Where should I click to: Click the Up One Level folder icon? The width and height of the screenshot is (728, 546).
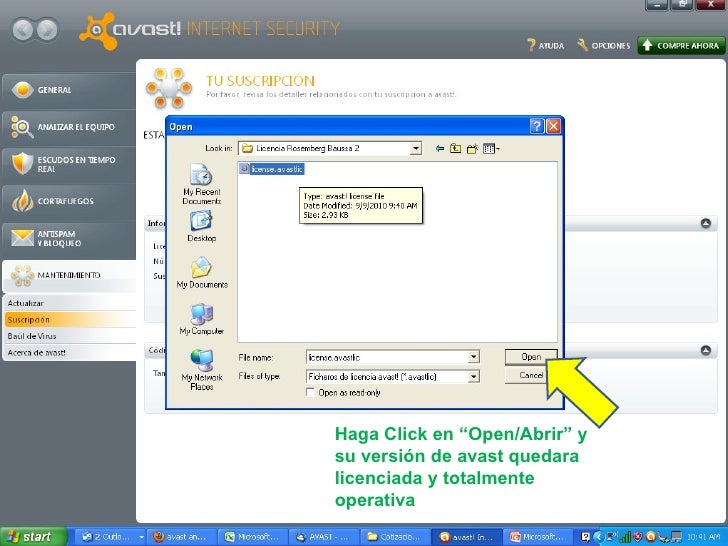tap(455, 149)
